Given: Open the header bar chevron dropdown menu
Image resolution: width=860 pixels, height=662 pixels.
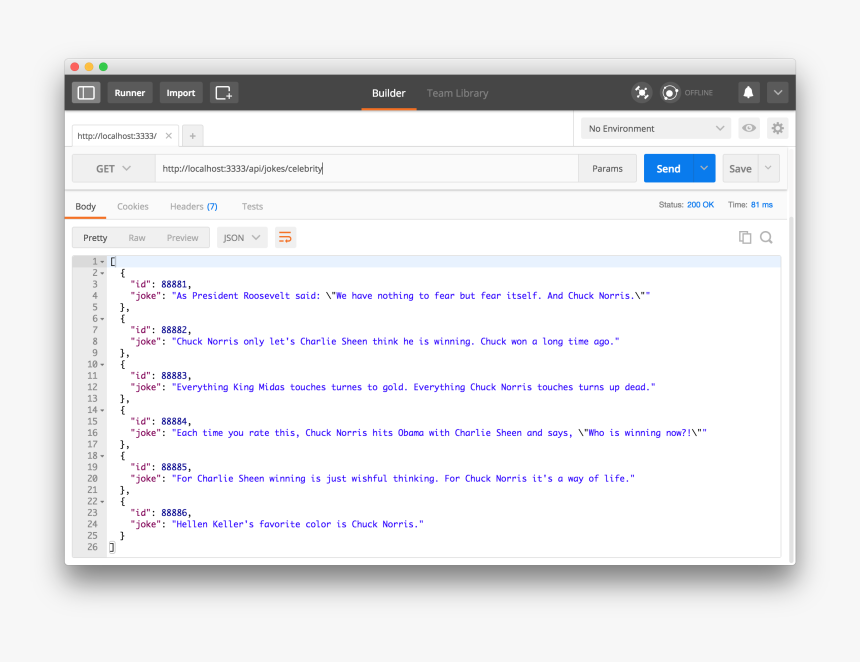Looking at the screenshot, I should [x=778, y=92].
